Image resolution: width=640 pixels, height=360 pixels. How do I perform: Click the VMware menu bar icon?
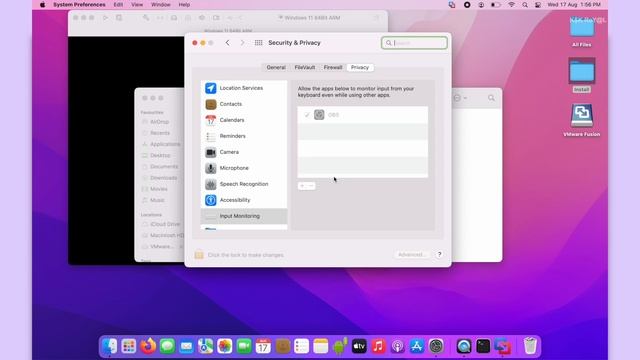click(452, 5)
